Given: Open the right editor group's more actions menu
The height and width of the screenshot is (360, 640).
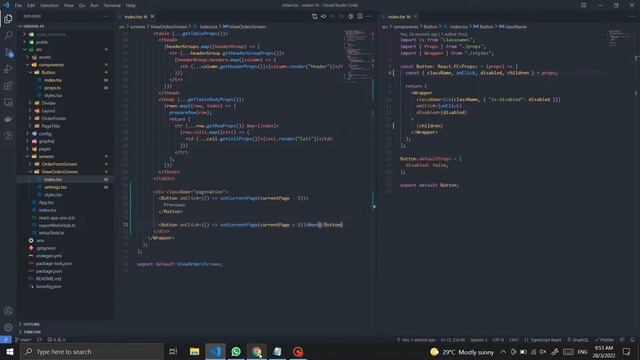Looking at the screenshot, I should point(632,17).
